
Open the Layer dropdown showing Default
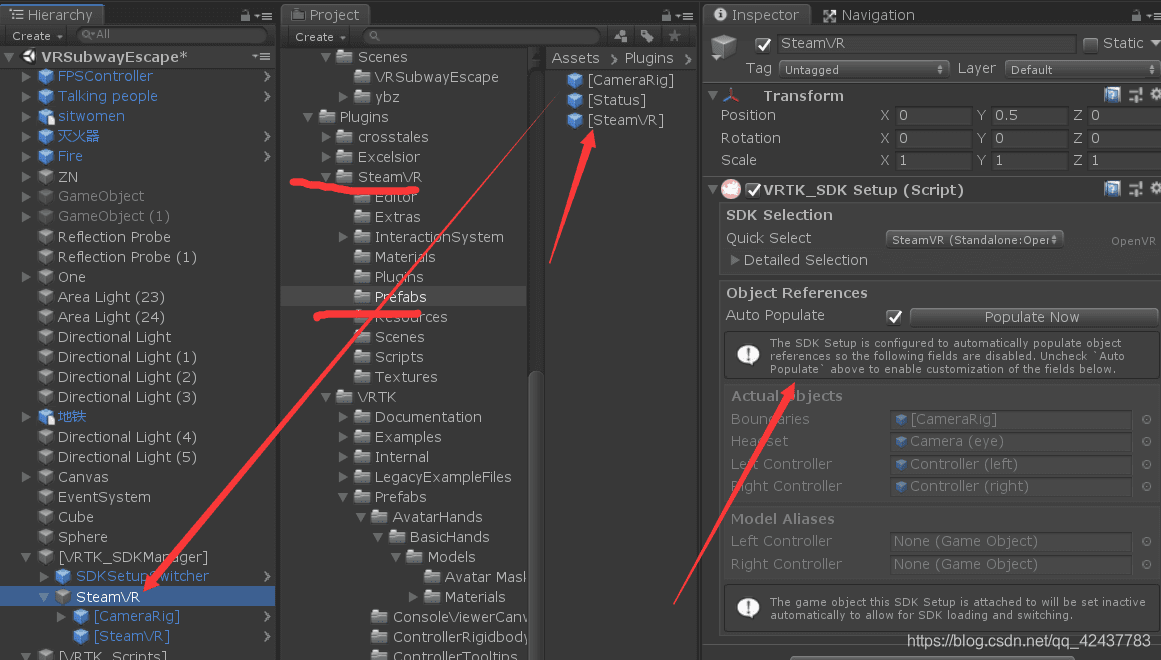(1082, 70)
